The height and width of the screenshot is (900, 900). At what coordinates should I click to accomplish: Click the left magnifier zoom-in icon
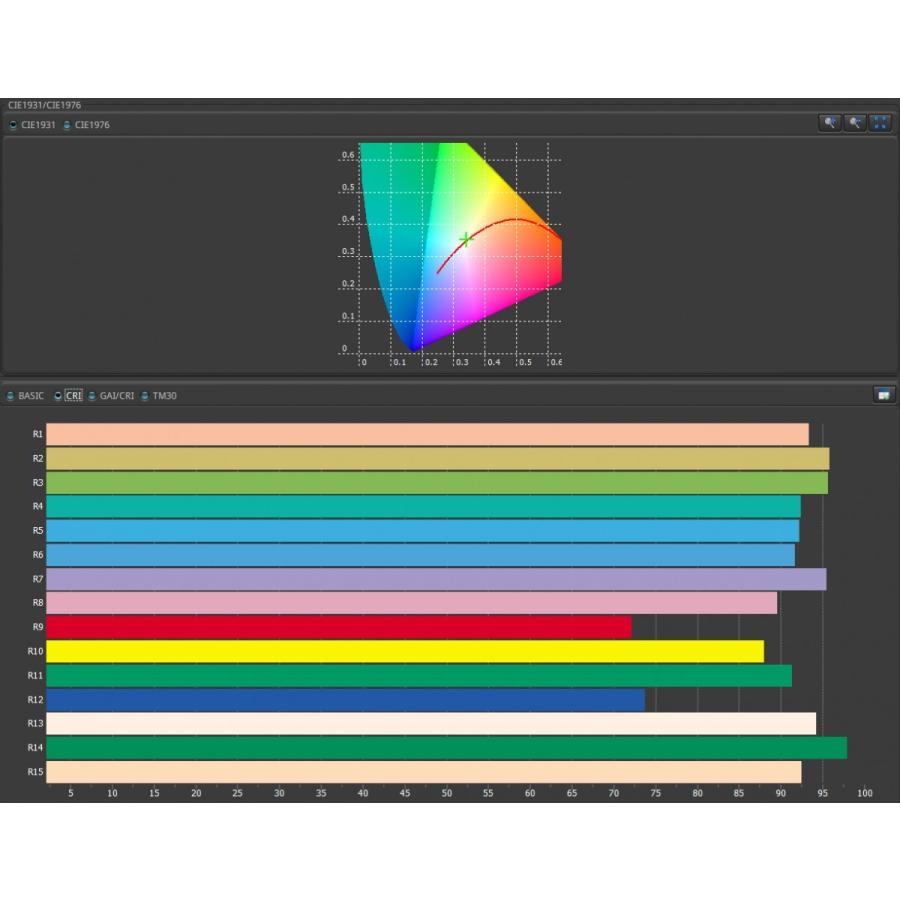830,124
